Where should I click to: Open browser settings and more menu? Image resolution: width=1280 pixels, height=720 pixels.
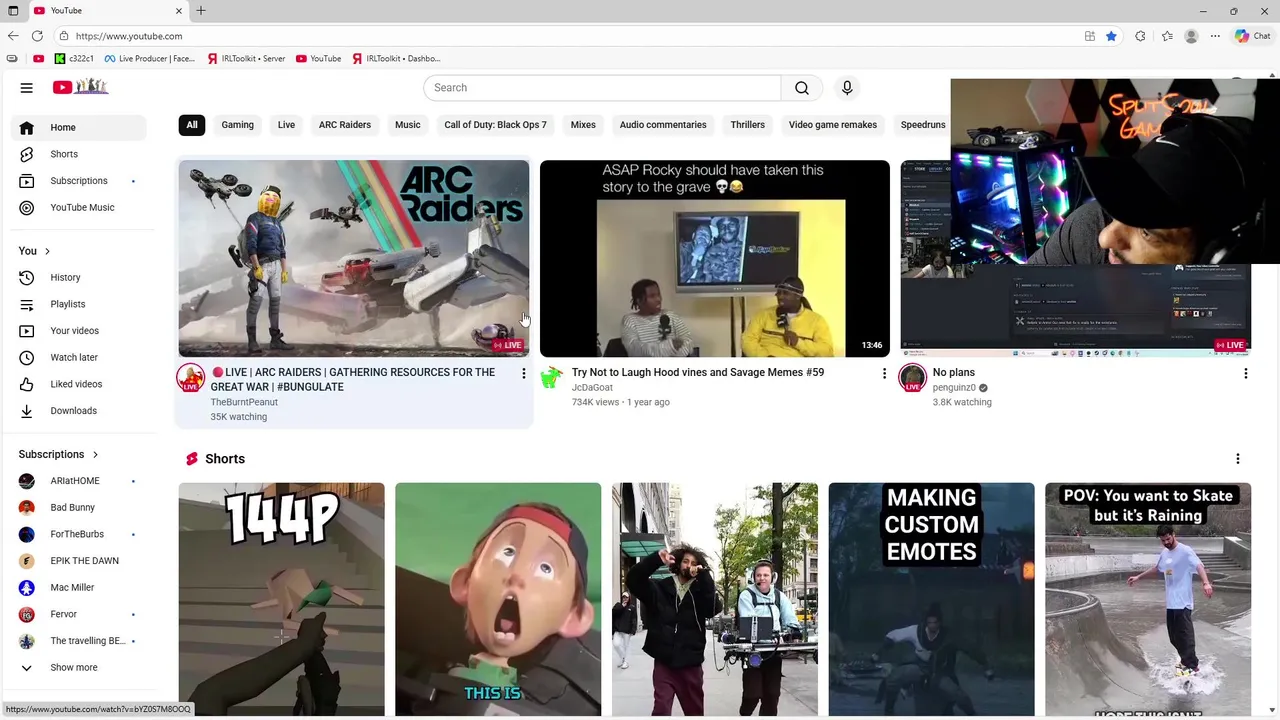[x=1215, y=36]
